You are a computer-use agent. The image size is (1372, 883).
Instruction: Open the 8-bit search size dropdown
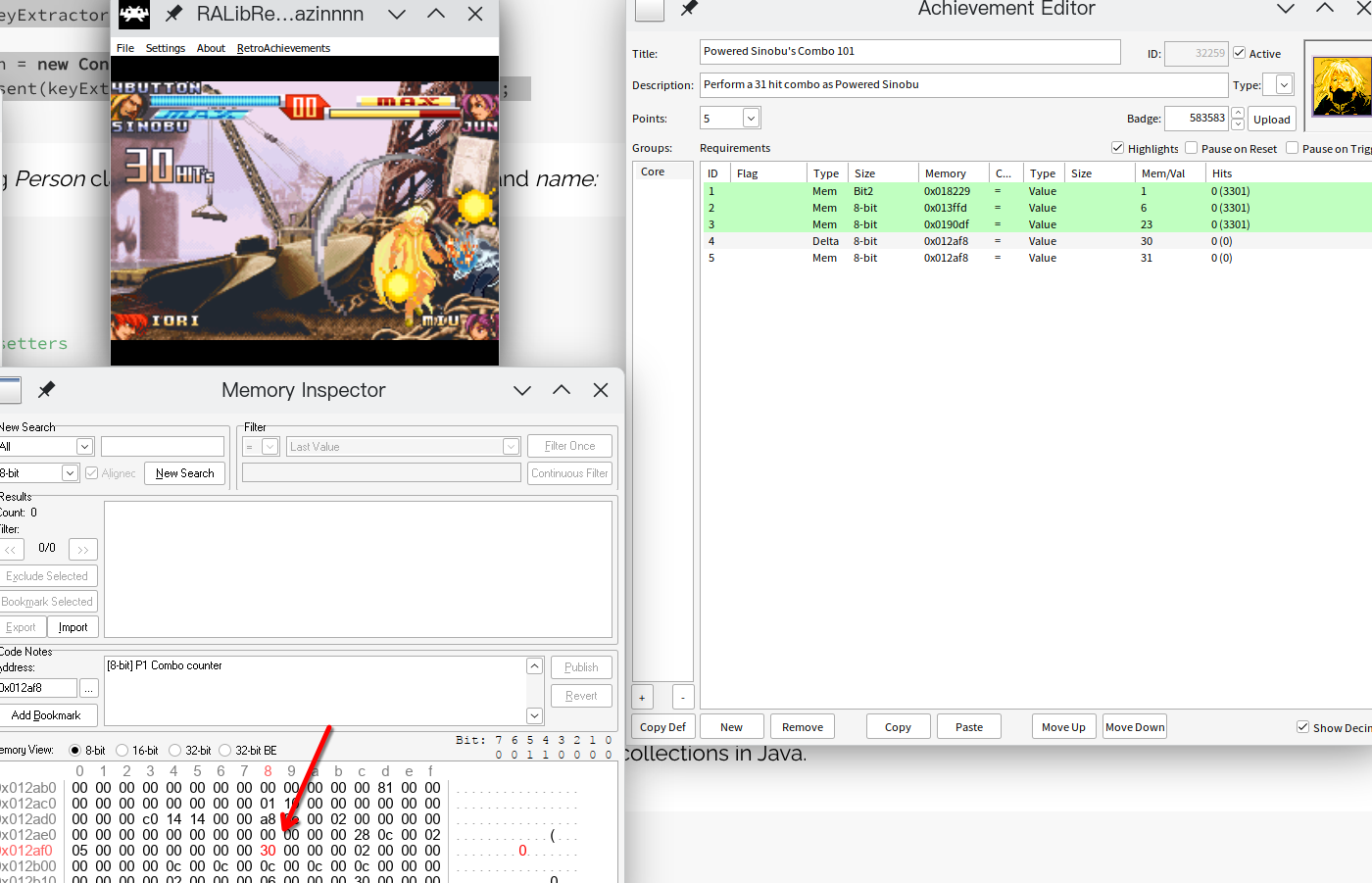(x=70, y=473)
